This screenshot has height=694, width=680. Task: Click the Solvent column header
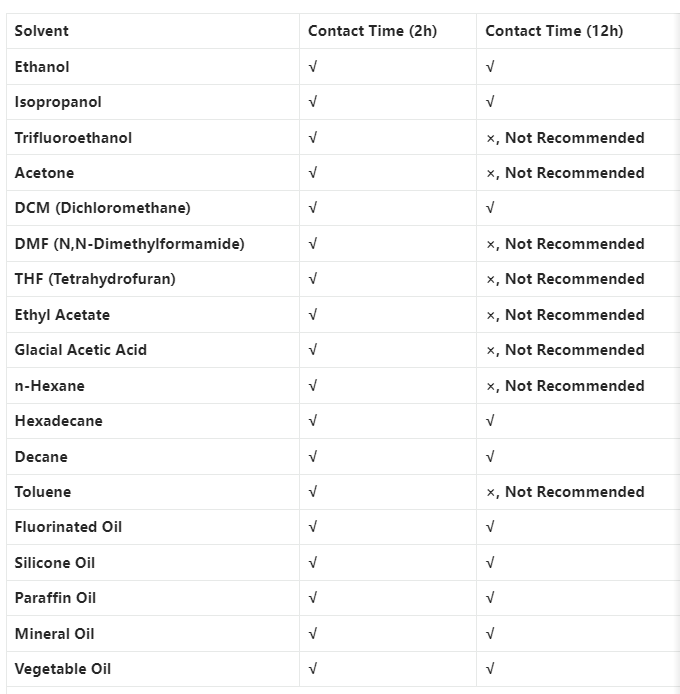point(42,31)
